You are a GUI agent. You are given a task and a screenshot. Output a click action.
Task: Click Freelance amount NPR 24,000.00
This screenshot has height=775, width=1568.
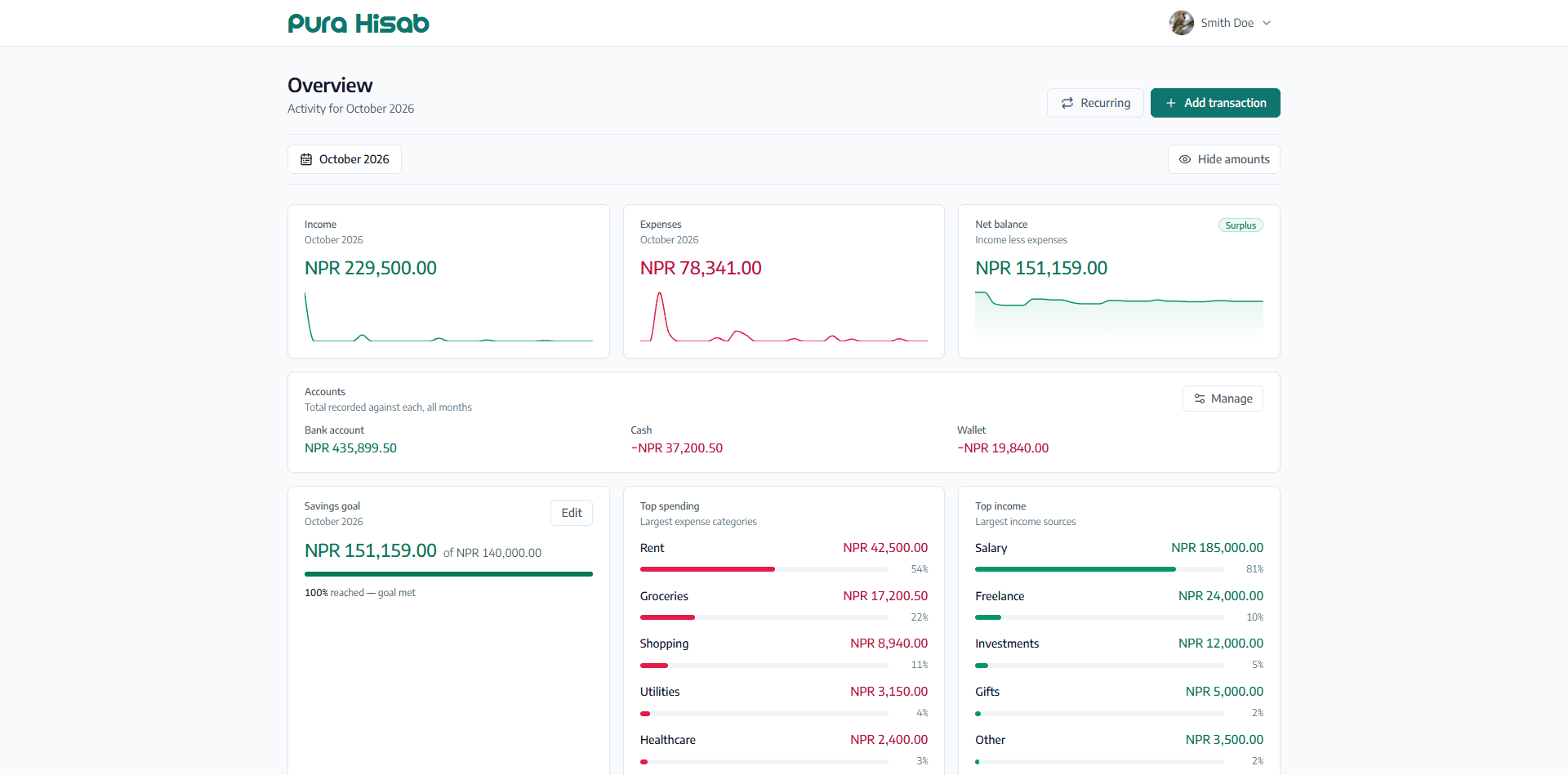click(x=1221, y=596)
